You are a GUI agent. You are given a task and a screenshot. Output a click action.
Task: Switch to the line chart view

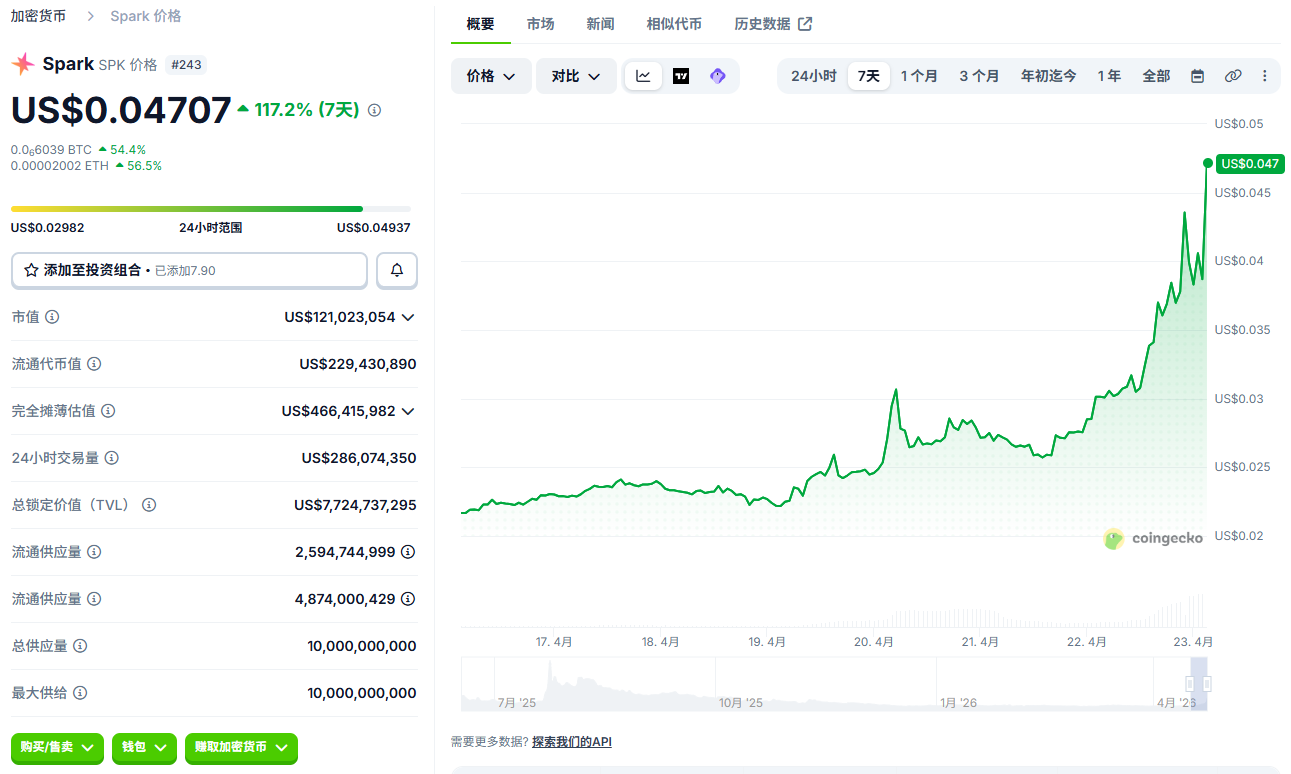coord(643,76)
